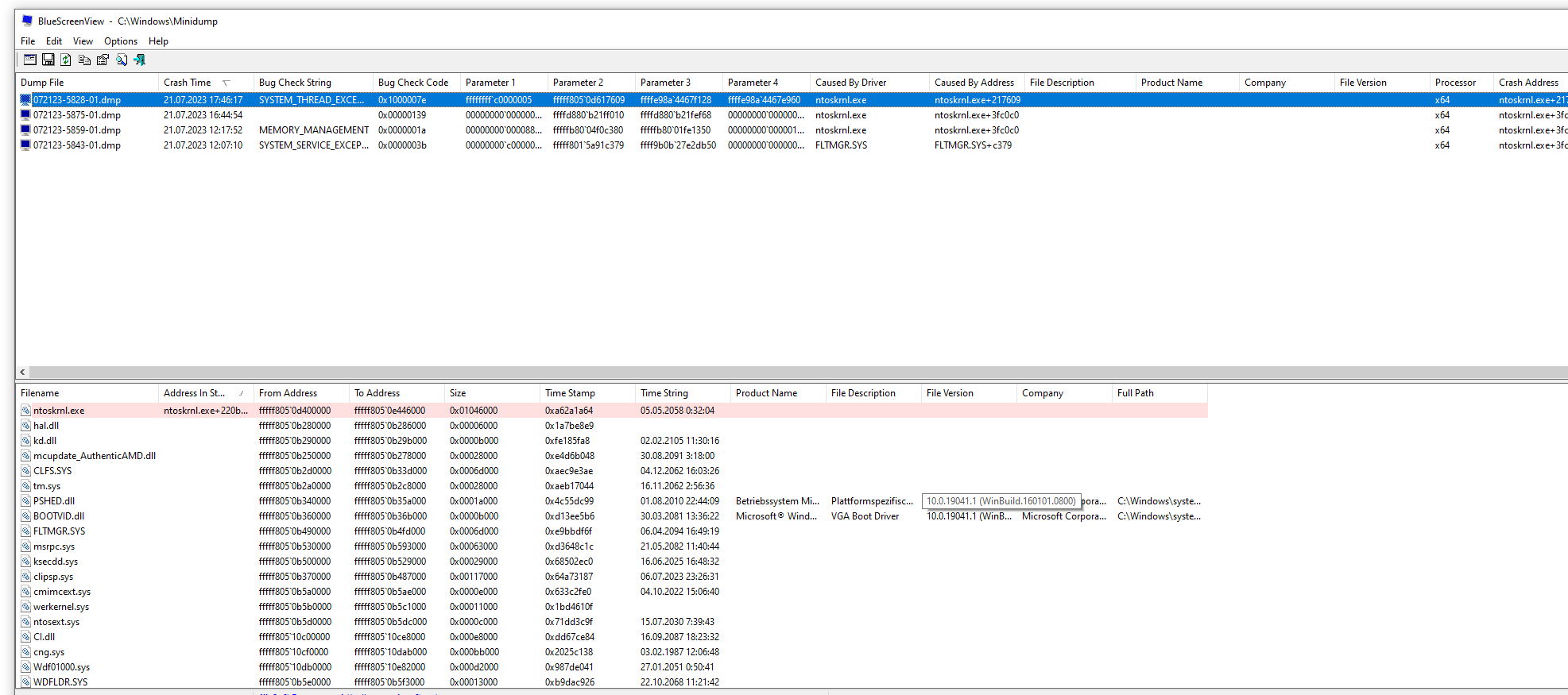Screen dimensions: 1568x695
Task: Click the file icon next to ntoskrnl.exe in lower pane
Action: click(x=25, y=411)
